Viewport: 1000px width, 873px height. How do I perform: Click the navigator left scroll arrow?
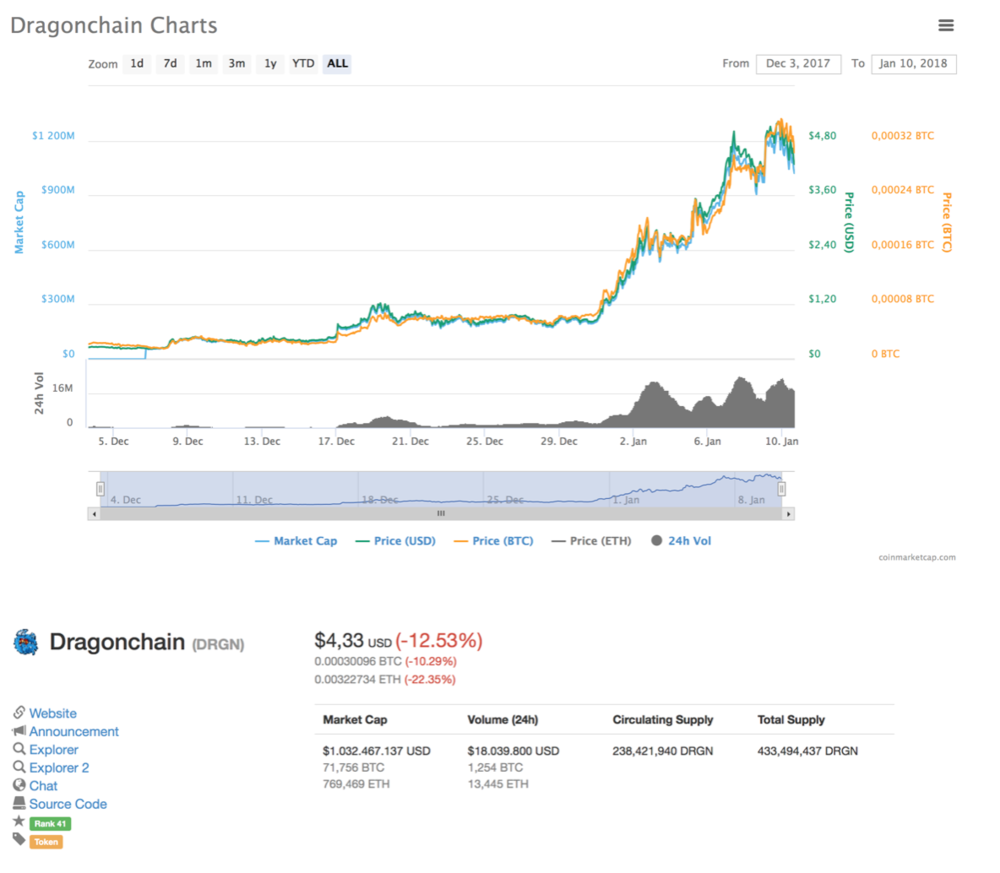tap(94, 514)
